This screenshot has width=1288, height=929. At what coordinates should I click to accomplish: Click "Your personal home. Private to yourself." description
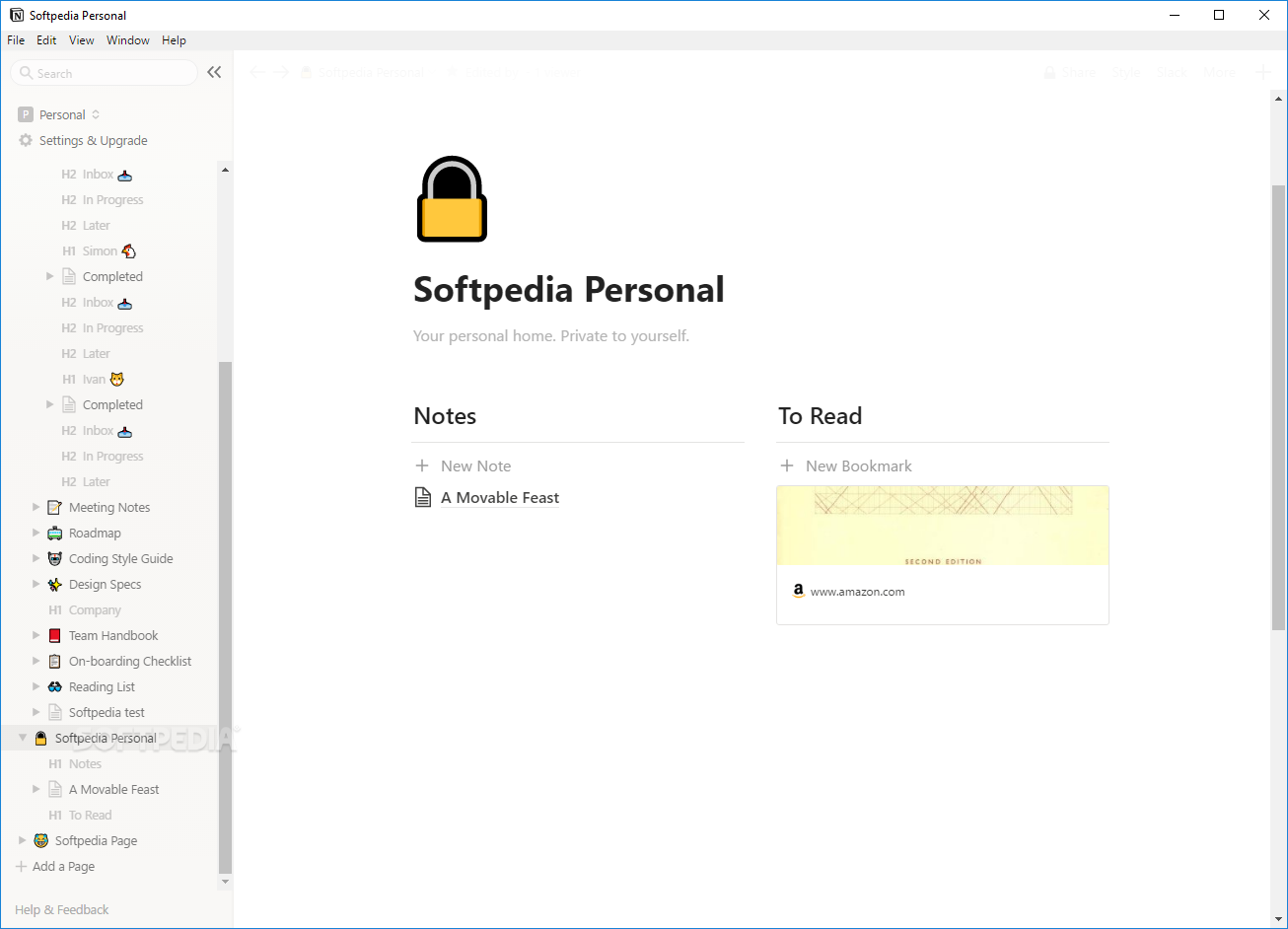tap(551, 336)
